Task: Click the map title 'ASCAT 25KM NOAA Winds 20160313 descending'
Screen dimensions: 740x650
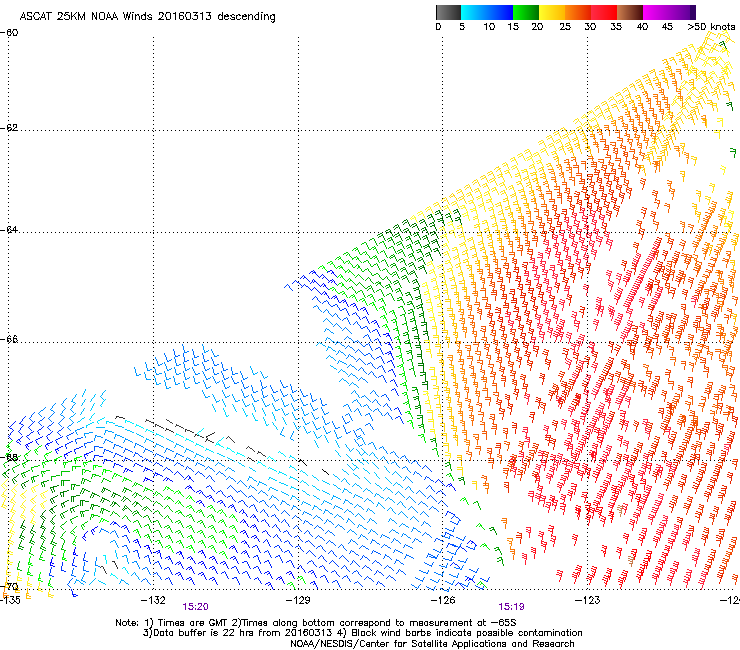Action: coord(147,16)
